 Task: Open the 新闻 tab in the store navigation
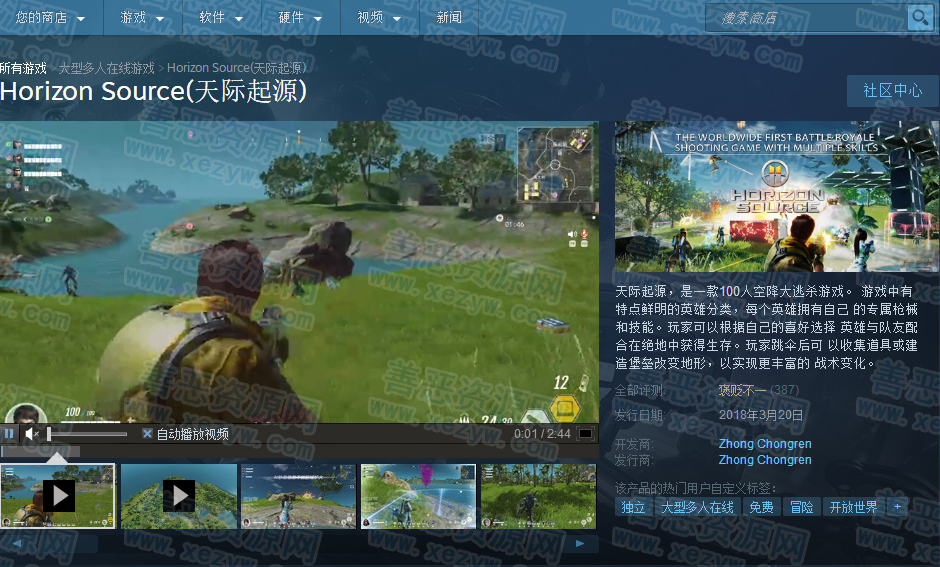(450, 18)
